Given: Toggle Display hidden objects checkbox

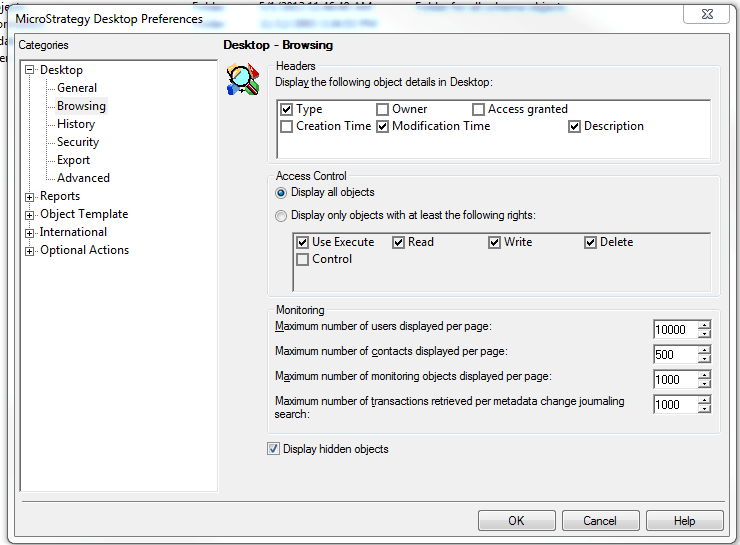Looking at the screenshot, I should (273, 449).
